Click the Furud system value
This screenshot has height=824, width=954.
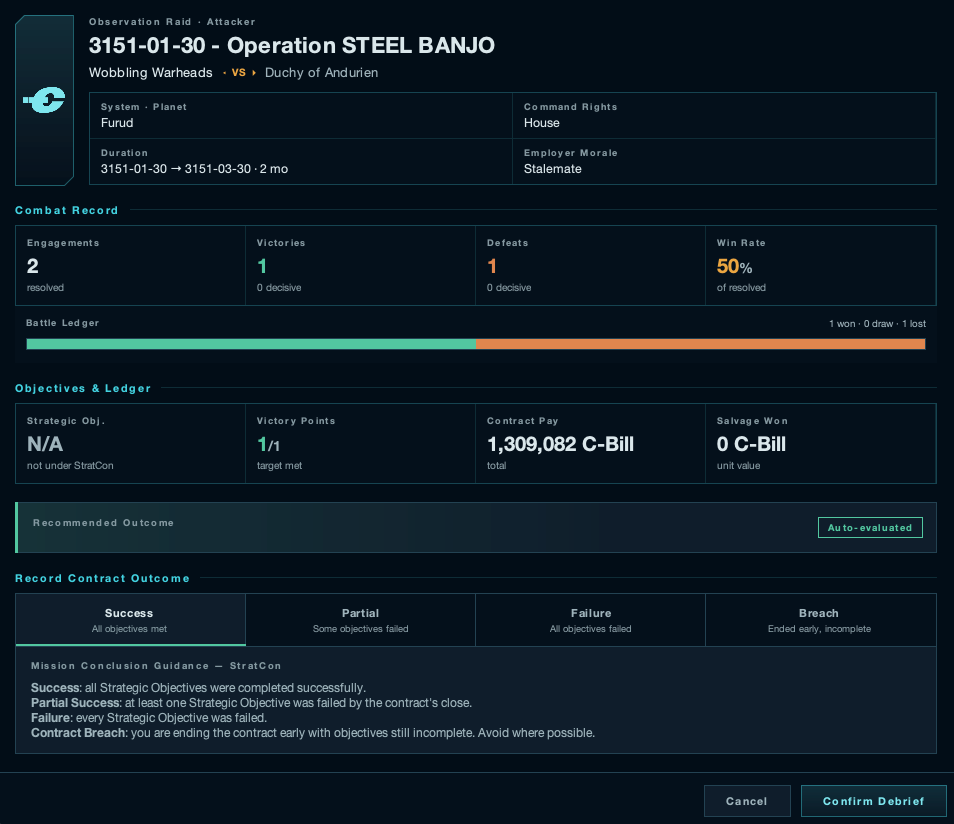(117, 123)
